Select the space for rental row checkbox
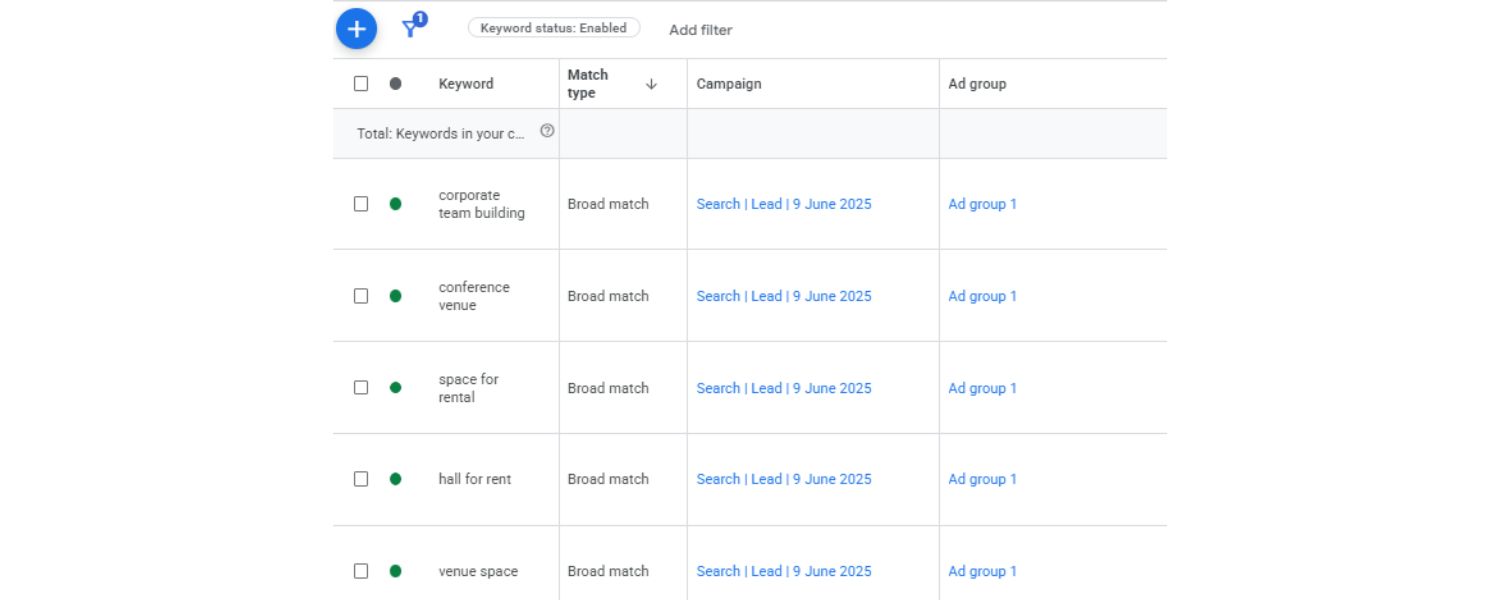The height and width of the screenshot is (600, 1500). tap(361, 388)
